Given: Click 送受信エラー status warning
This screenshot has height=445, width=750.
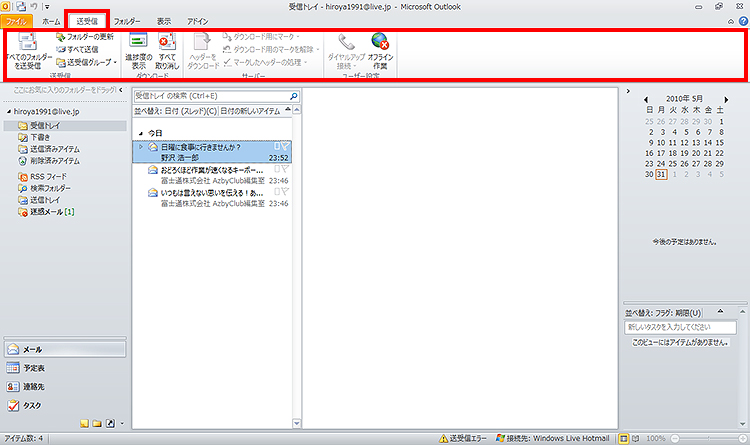Looking at the screenshot, I should click(x=463, y=438).
